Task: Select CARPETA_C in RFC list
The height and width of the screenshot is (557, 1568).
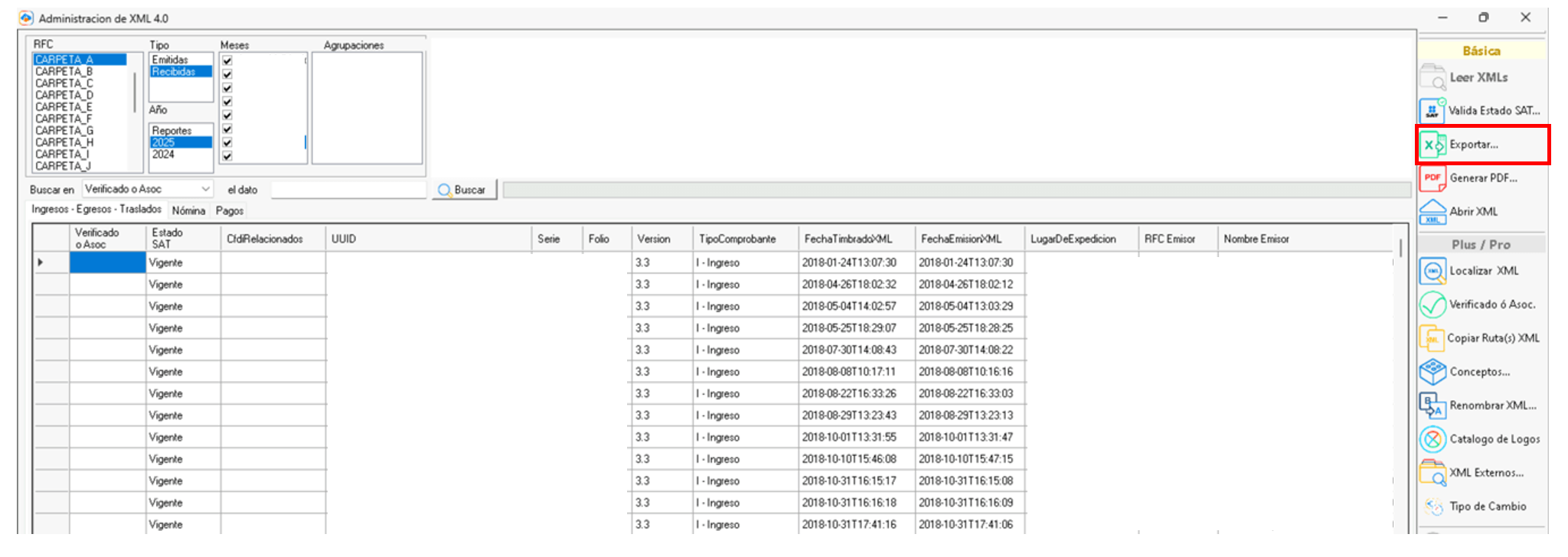Action: pyautogui.click(x=64, y=83)
